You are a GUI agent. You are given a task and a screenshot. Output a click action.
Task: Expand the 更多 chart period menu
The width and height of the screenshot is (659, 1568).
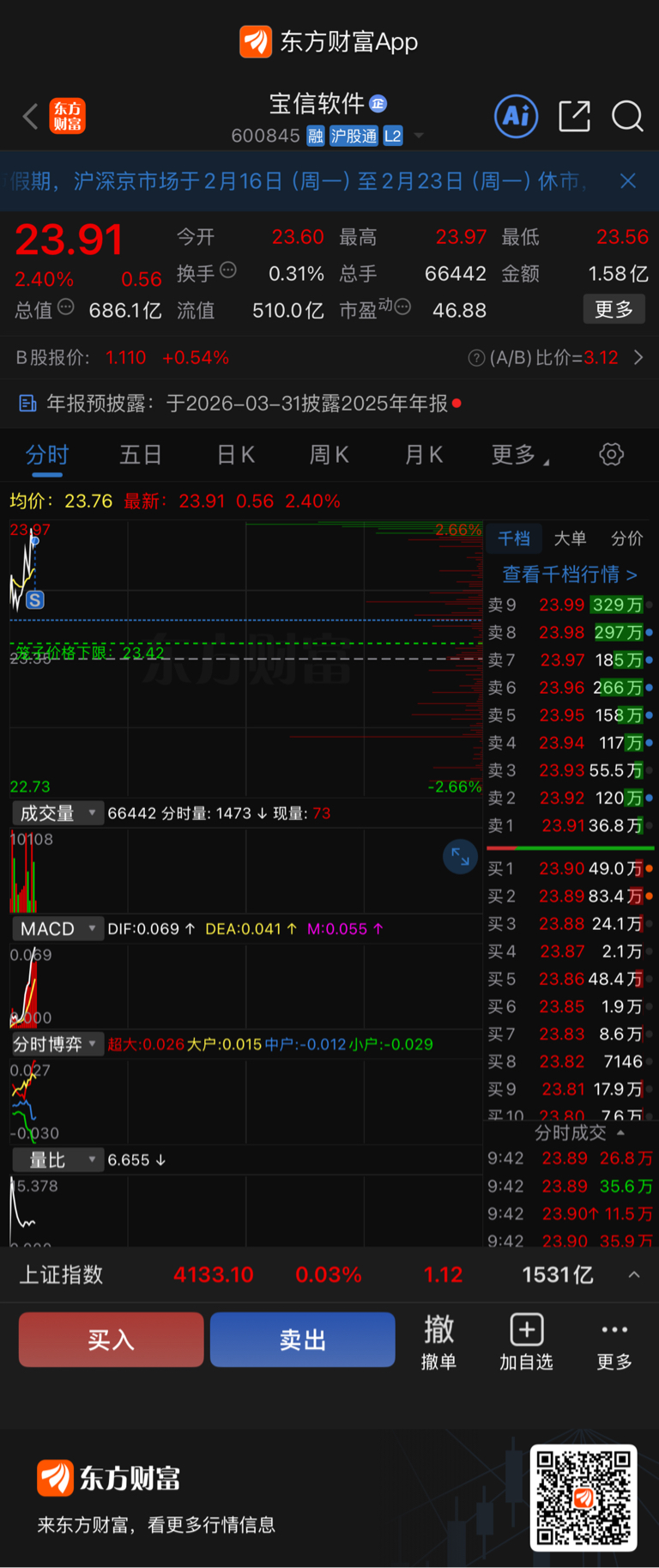(520, 454)
